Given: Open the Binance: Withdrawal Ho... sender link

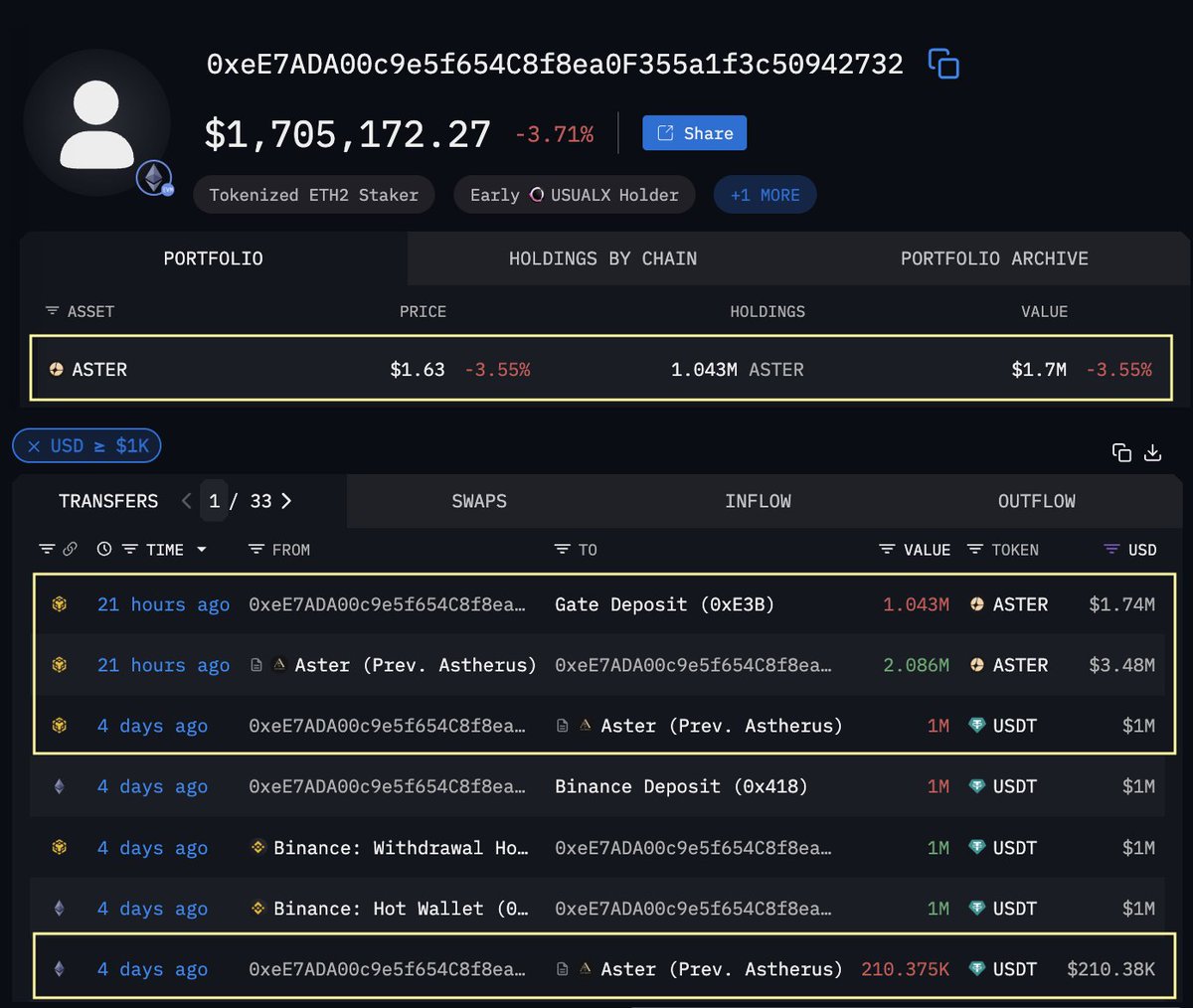Looking at the screenshot, I should [x=401, y=848].
